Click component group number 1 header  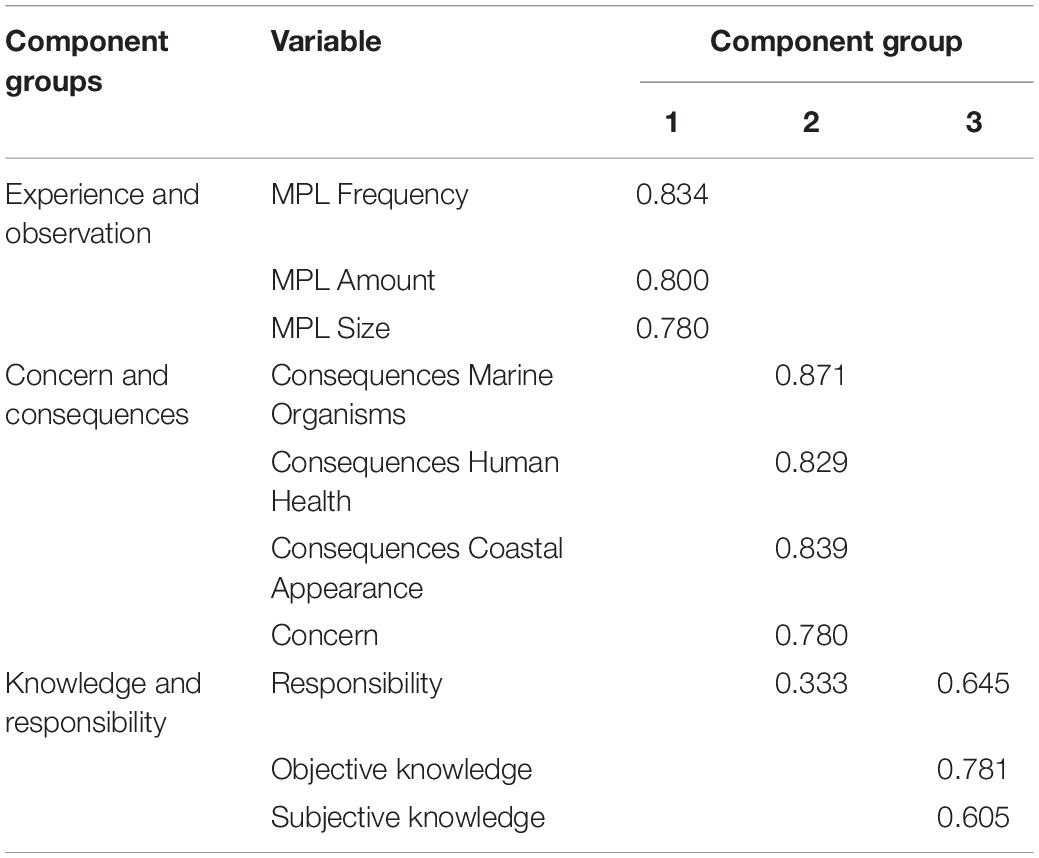671,123
